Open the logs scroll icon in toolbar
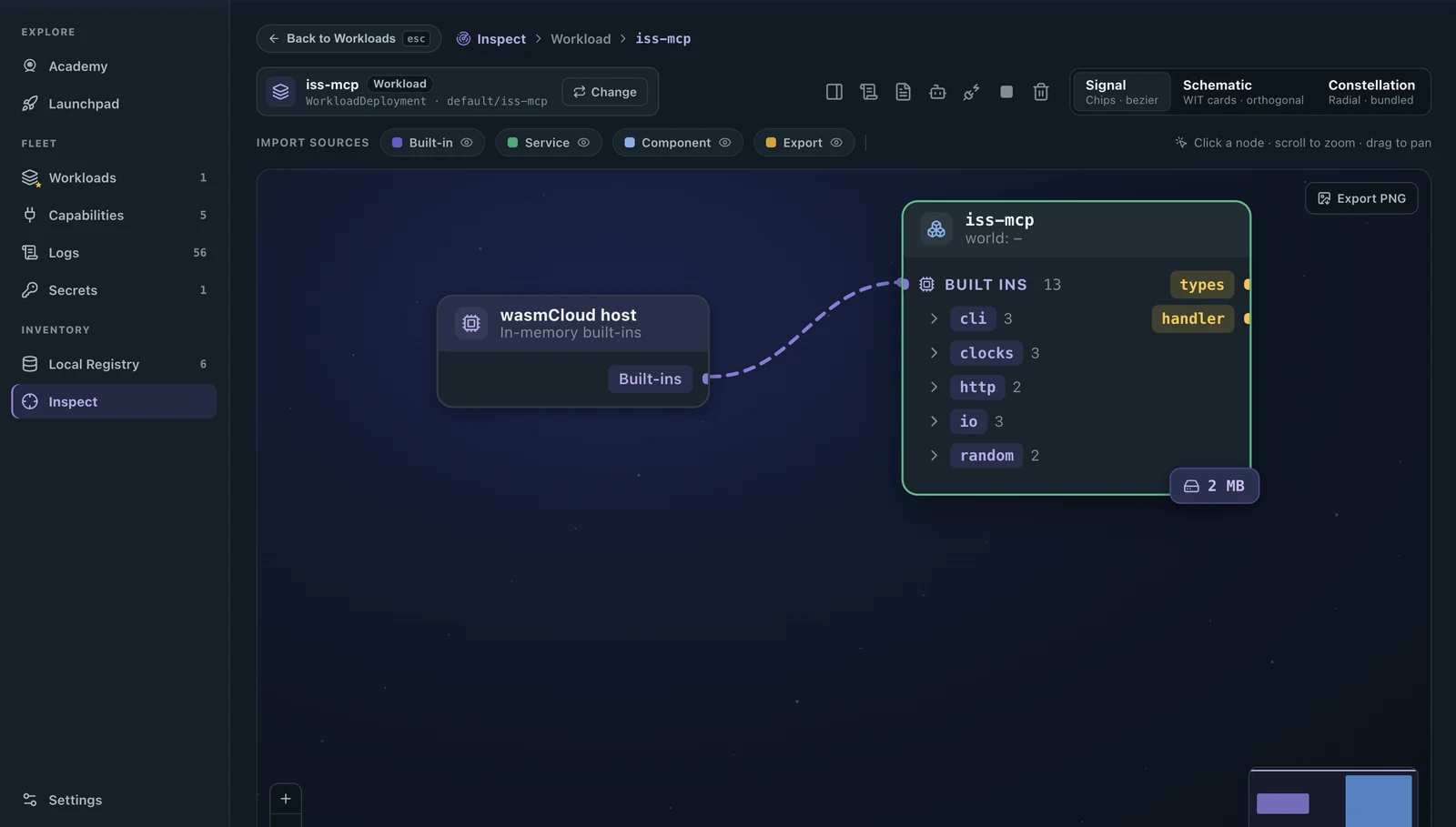 (868, 92)
